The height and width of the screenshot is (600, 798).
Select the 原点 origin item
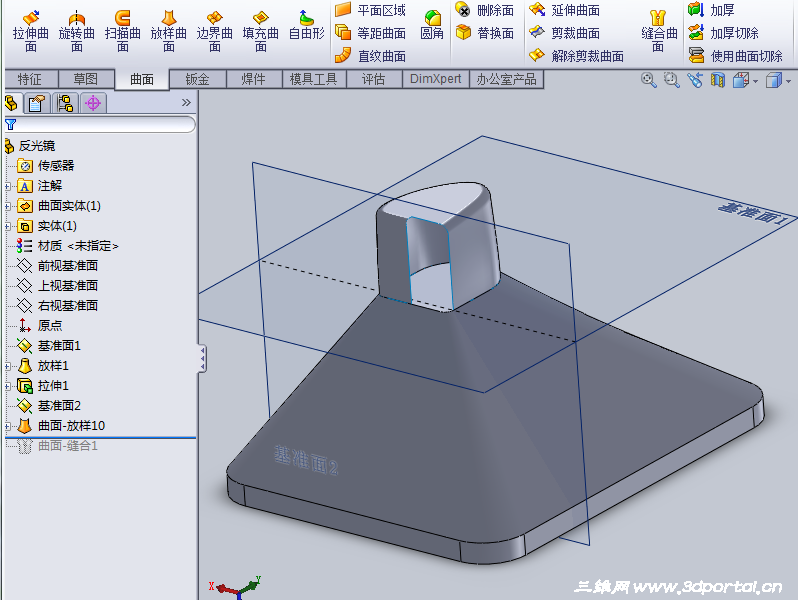(x=40, y=326)
